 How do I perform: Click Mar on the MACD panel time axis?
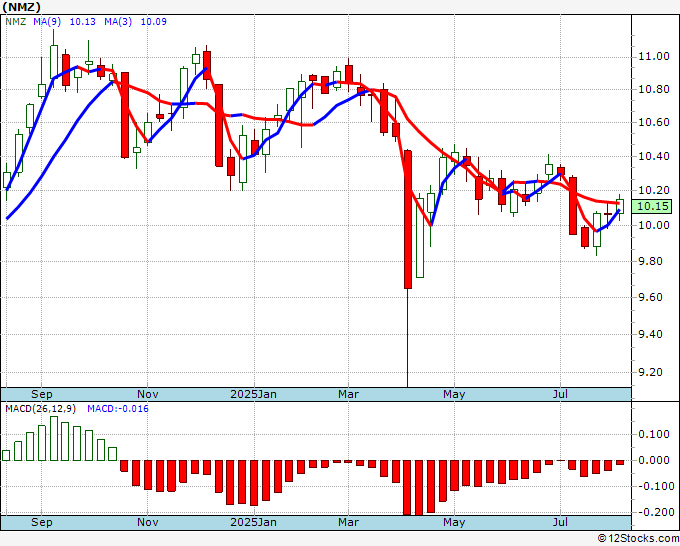349,522
